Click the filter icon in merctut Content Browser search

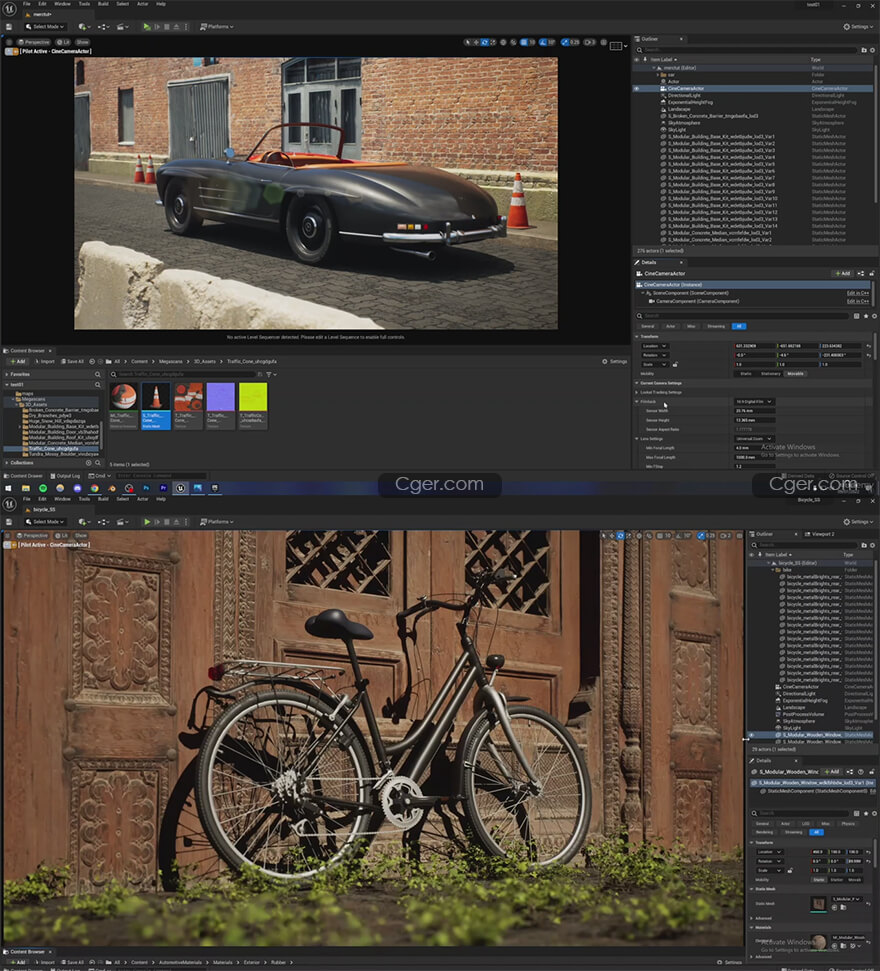(269, 375)
